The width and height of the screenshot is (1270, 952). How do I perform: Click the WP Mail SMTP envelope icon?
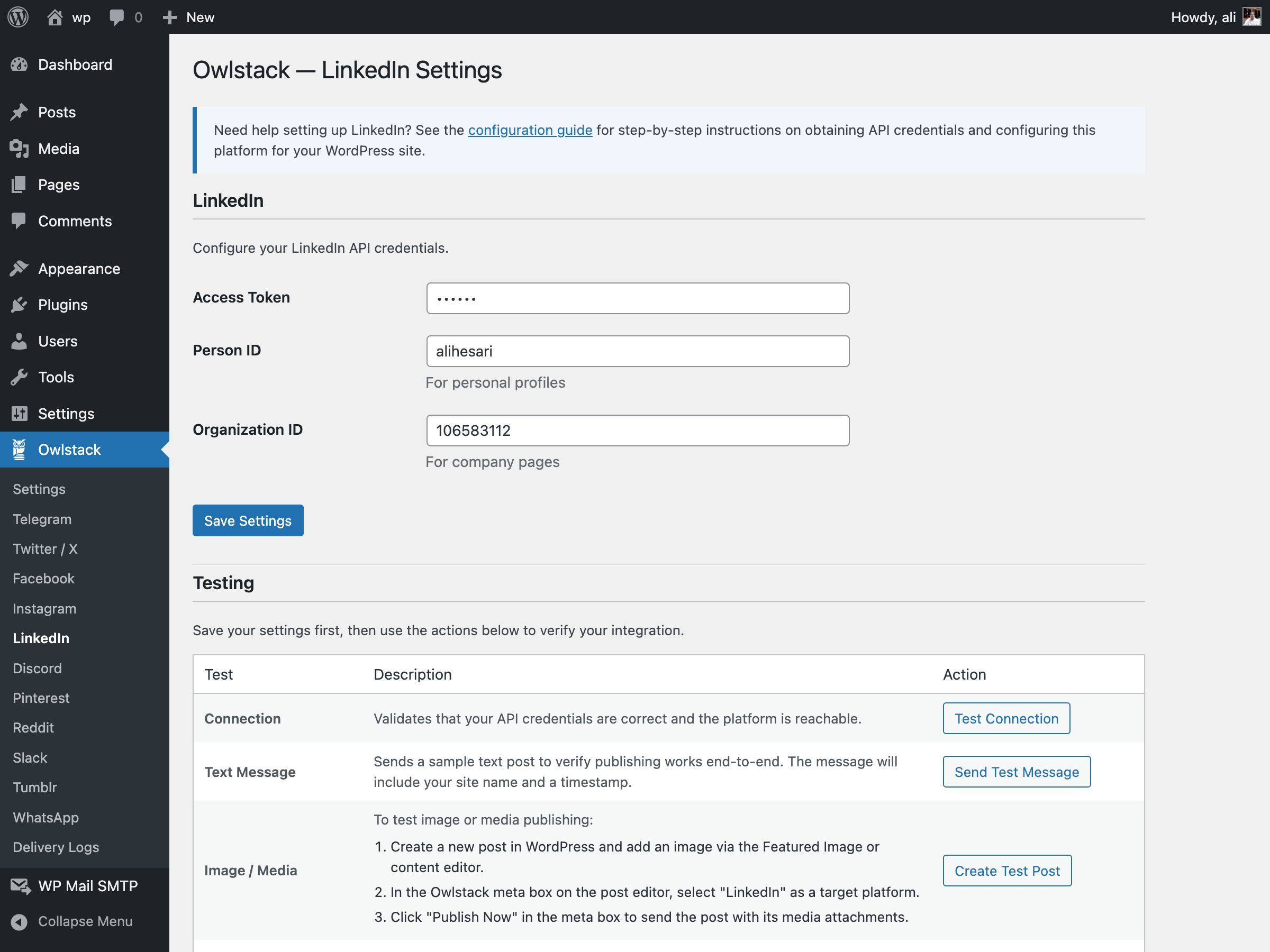20,886
